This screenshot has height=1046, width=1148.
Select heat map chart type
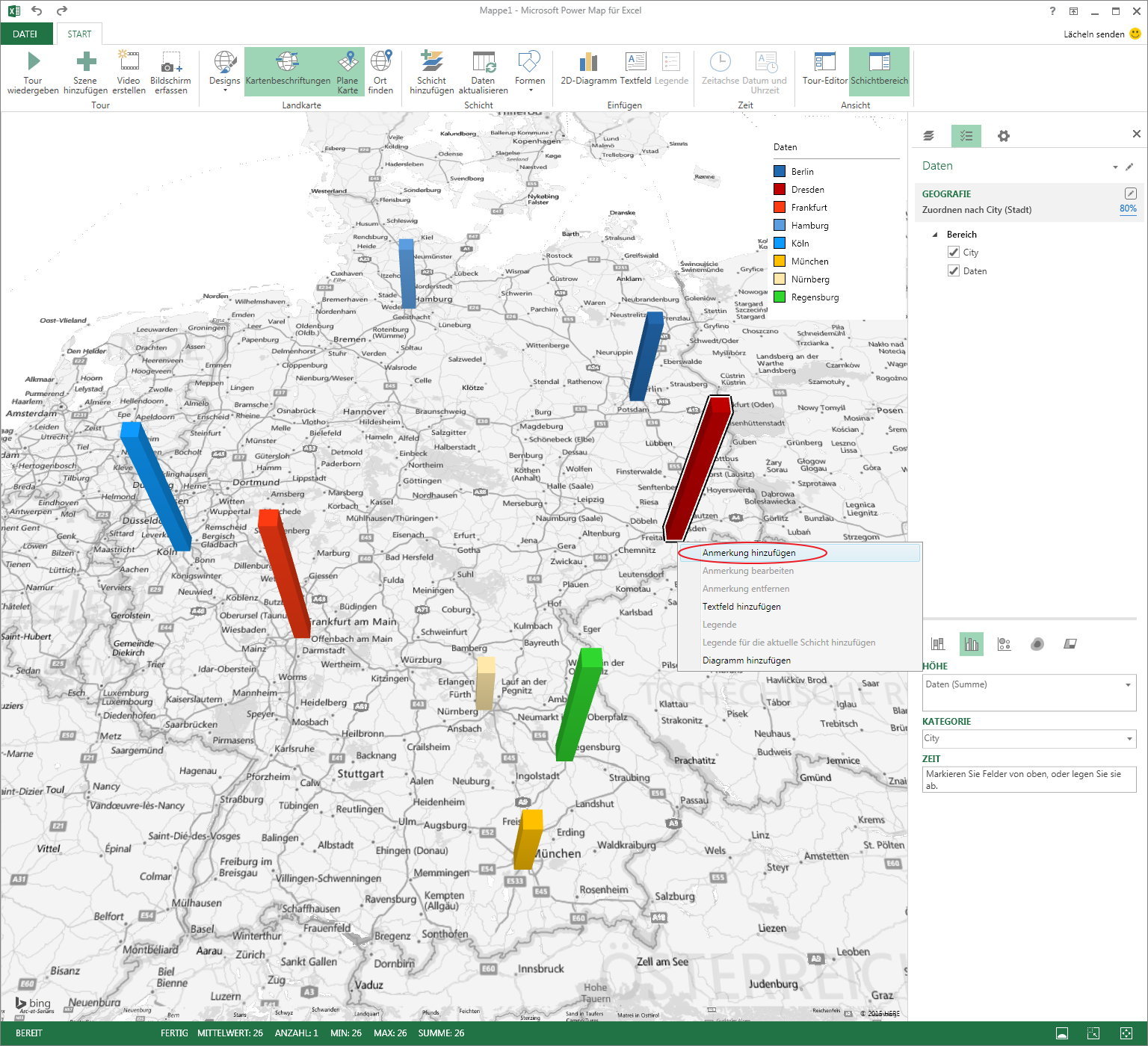click(x=1037, y=644)
